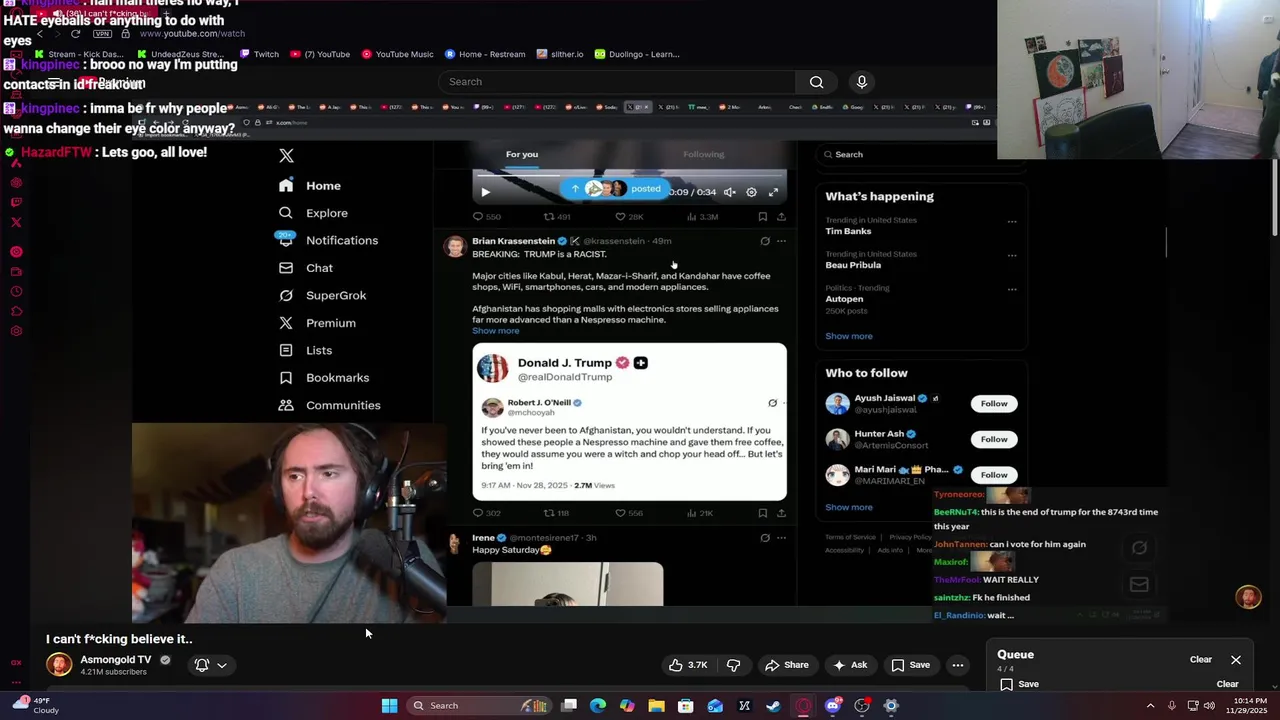Like the video with 3.7K likes
The image size is (1280, 720).
[688, 665]
